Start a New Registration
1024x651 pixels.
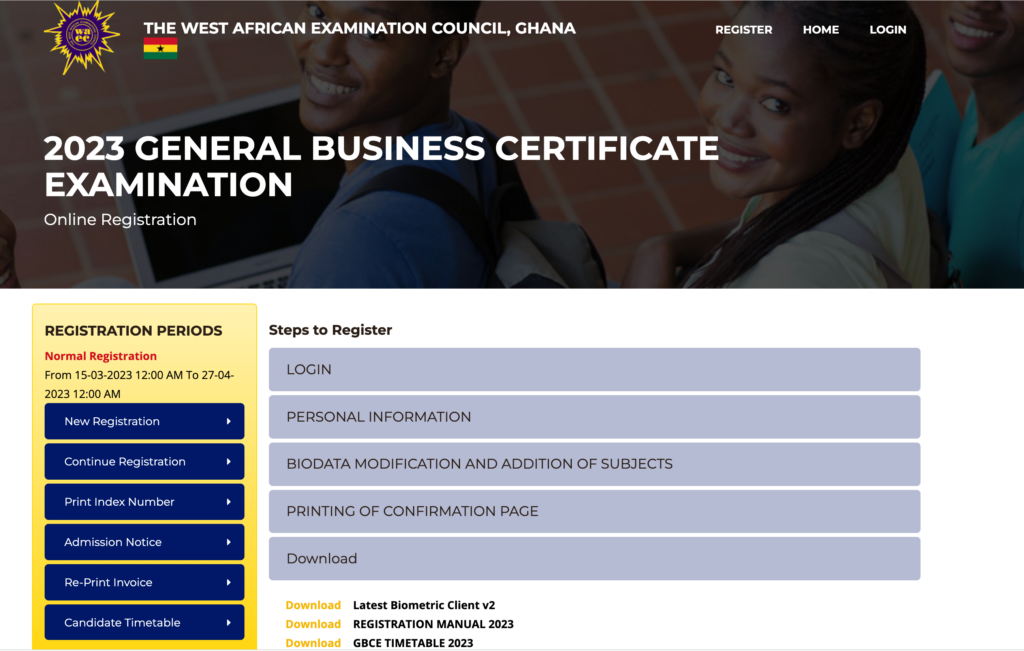click(x=144, y=421)
